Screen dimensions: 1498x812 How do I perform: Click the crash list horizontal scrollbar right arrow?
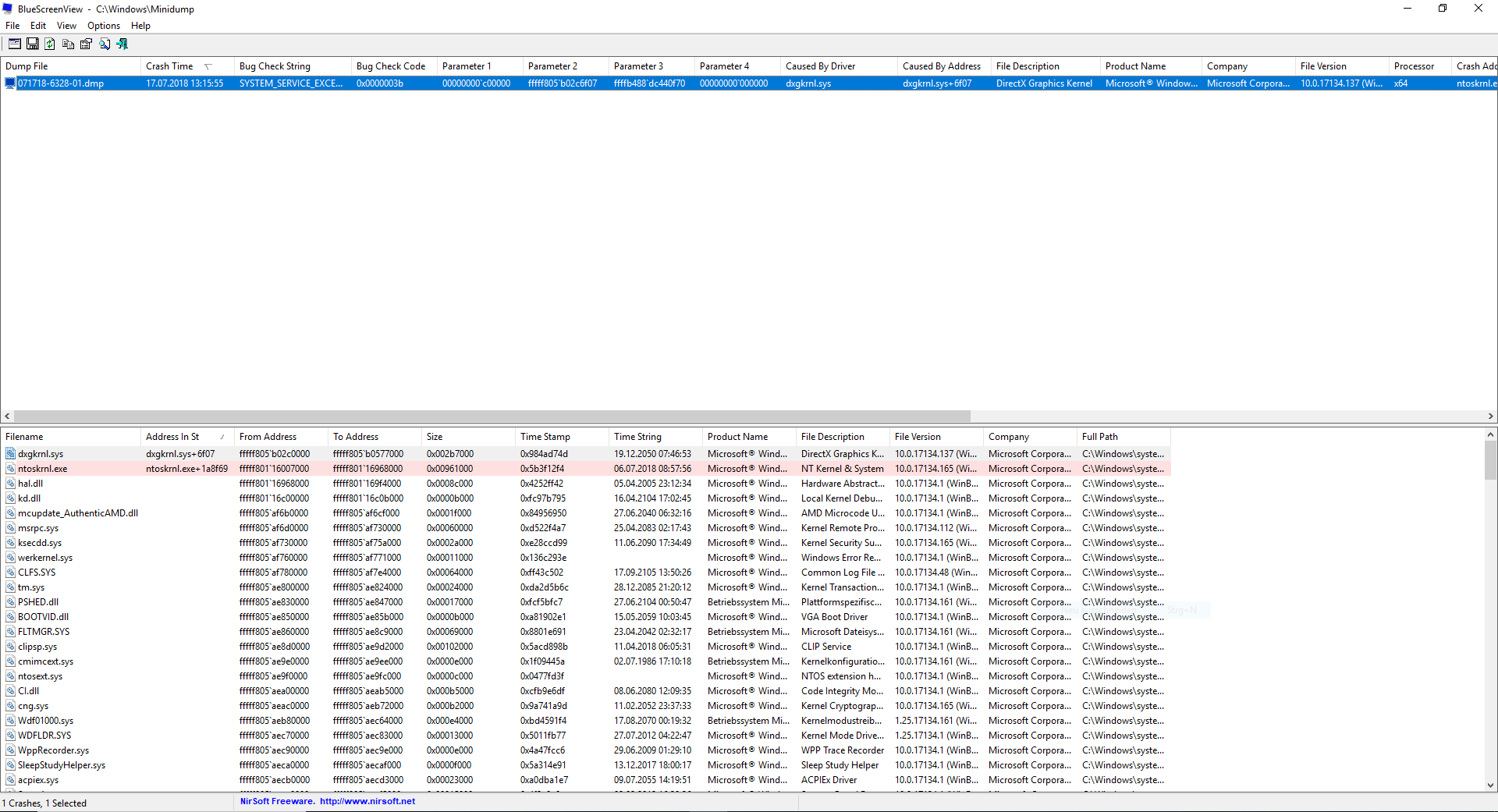(1490, 417)
